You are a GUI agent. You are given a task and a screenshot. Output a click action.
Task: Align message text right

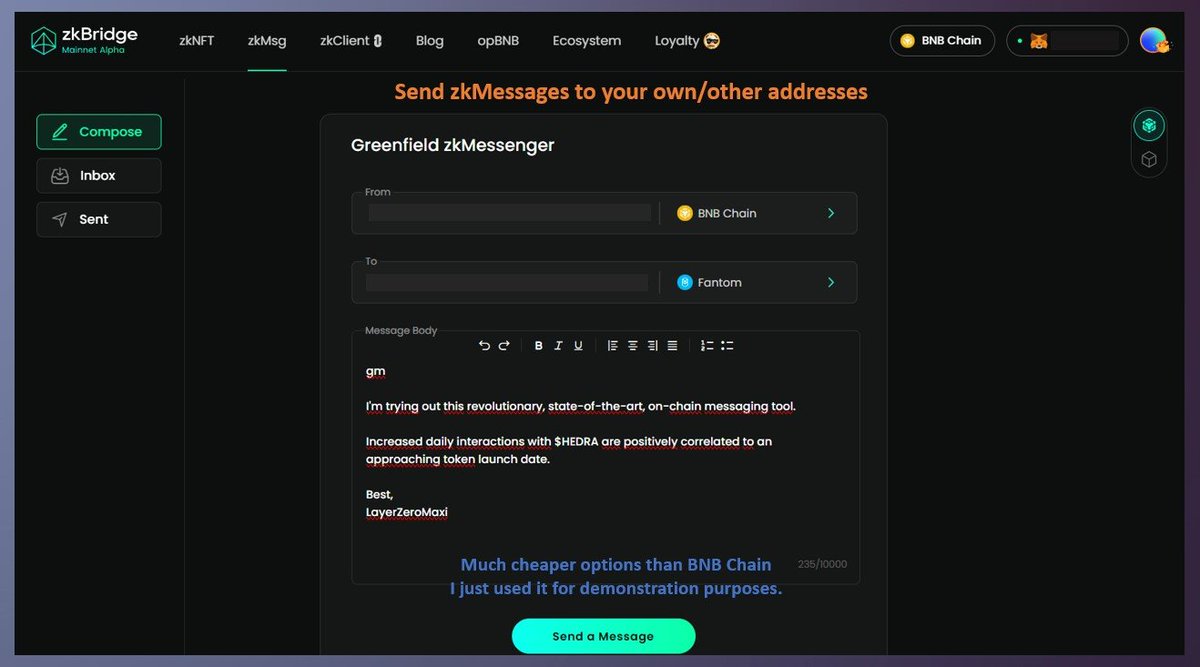point(652,345)
